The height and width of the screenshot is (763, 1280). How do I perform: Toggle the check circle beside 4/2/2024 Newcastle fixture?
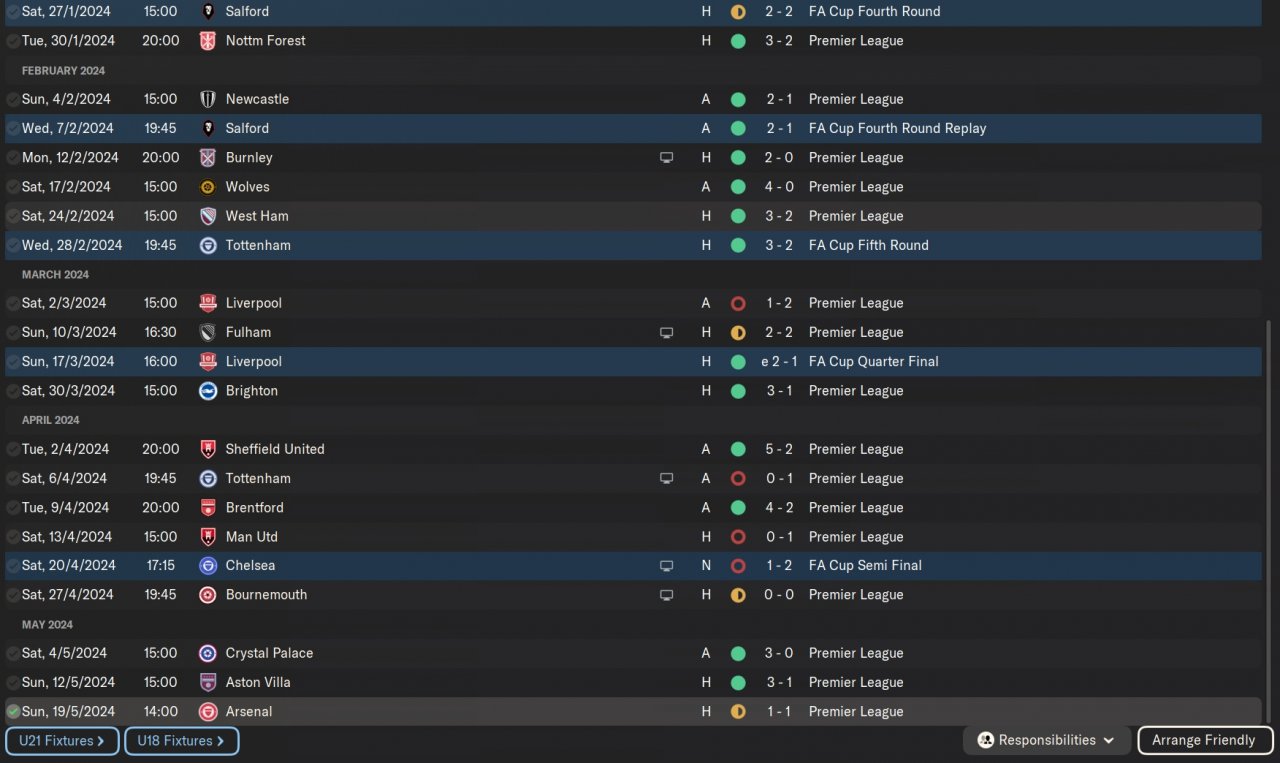pyautogui.click(x=13, y=100)
